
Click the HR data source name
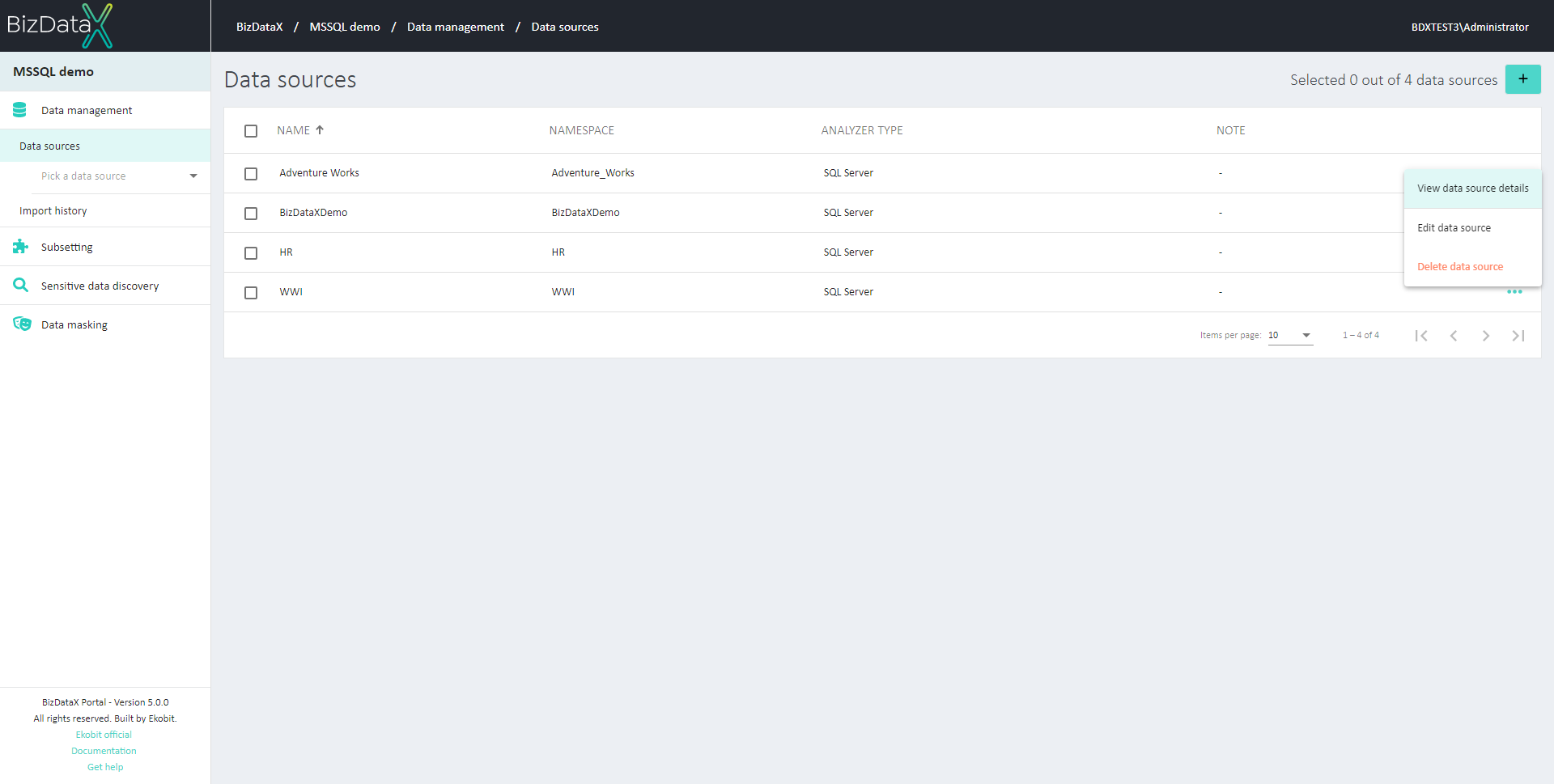pyautogui.click(x=286, y=252)
